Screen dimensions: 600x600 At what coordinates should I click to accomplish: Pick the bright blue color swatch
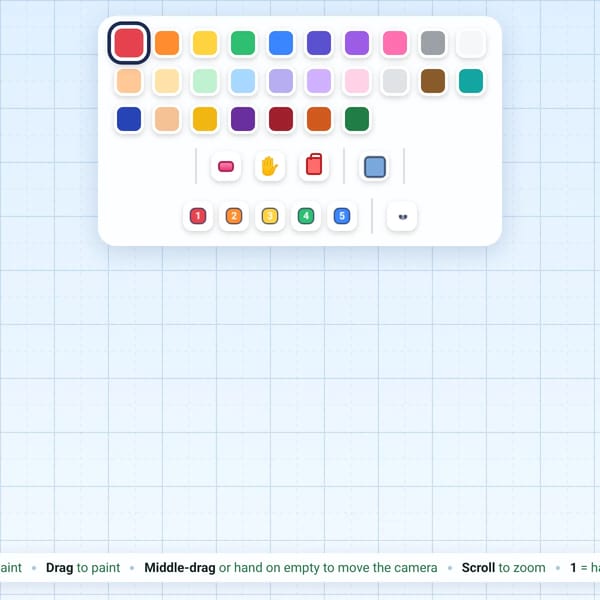pos(281,43)
